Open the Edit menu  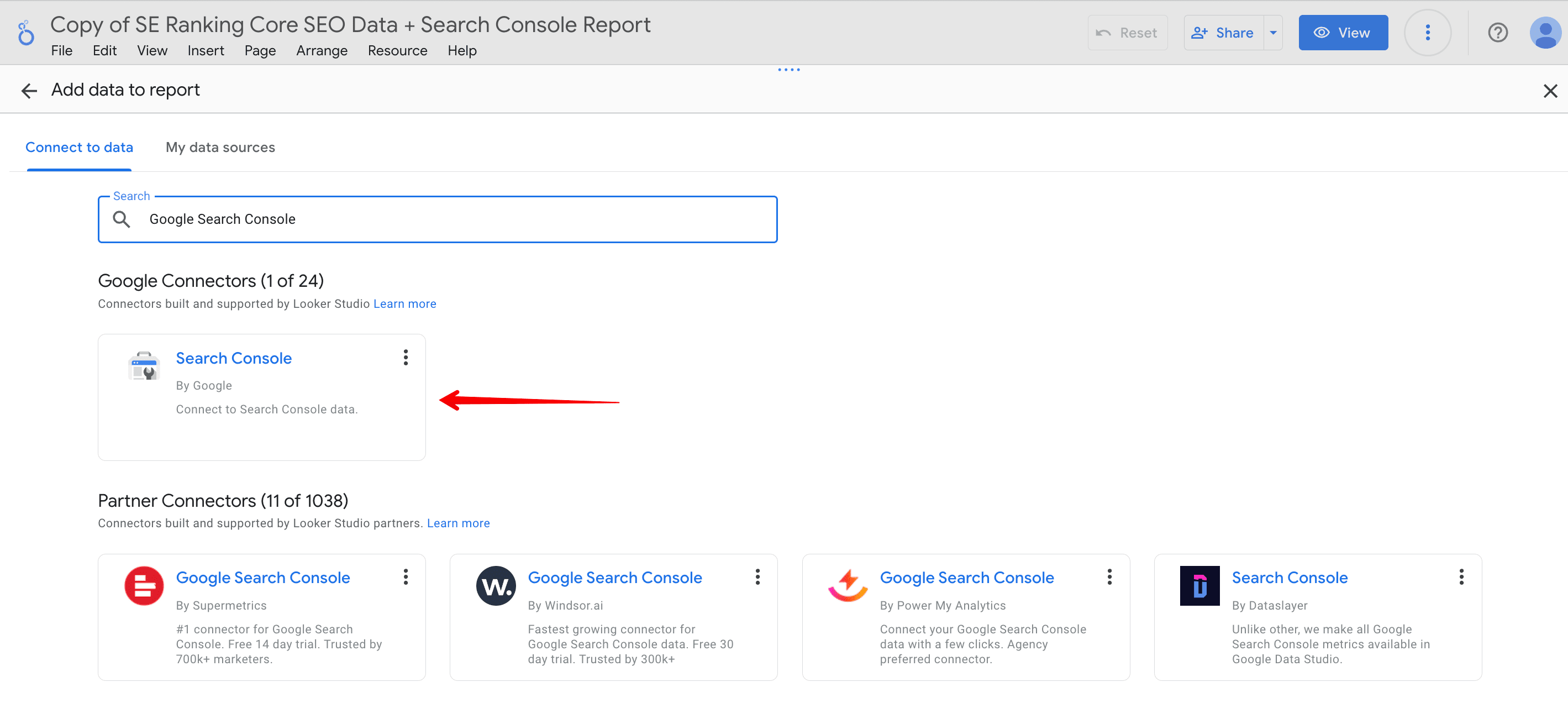[x=104, y=50]
